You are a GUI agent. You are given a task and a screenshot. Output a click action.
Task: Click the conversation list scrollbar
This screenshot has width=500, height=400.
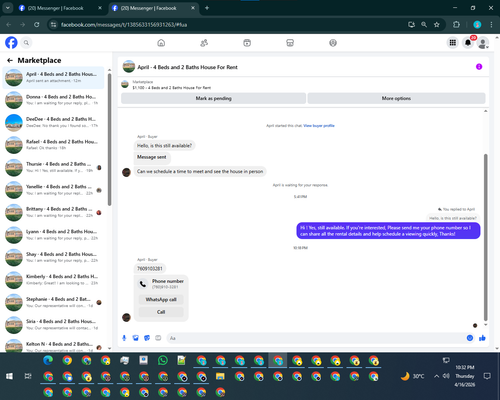[109, 140]
